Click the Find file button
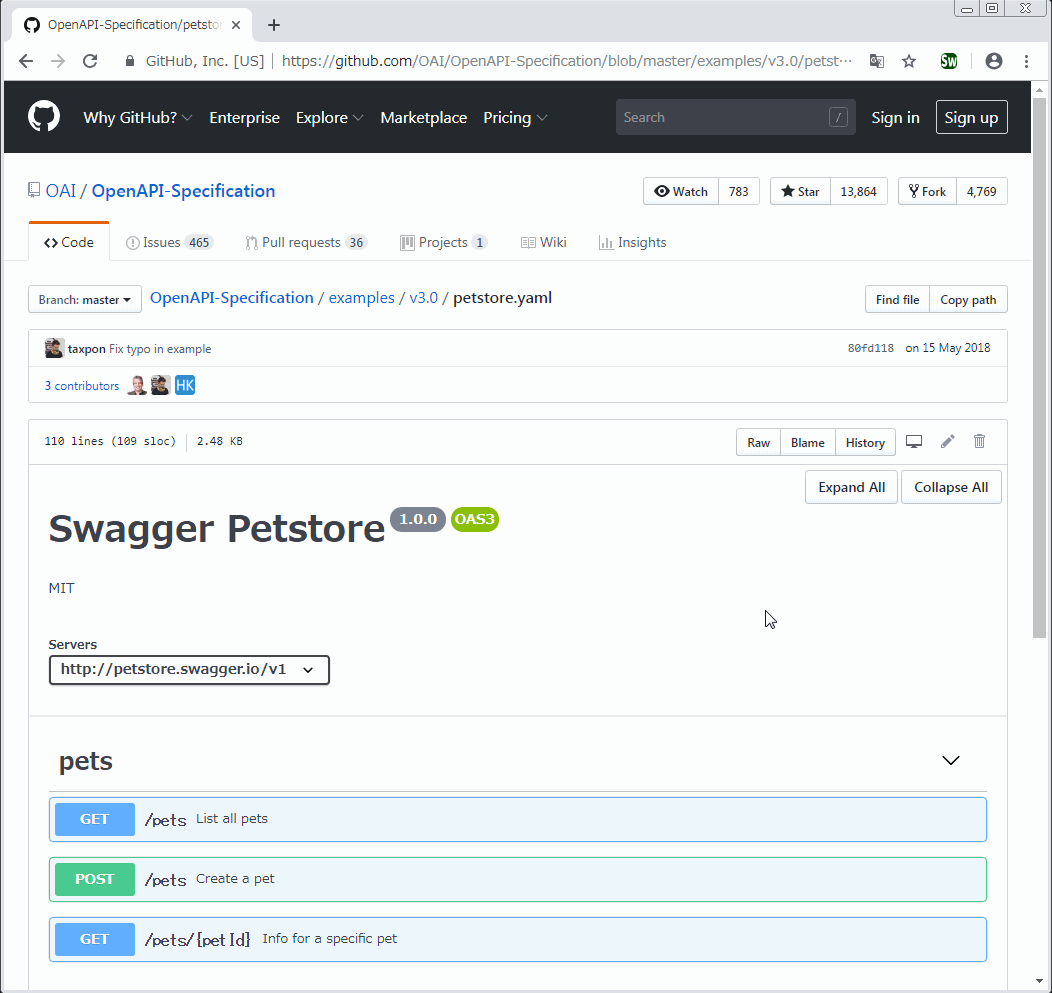The height and width of the screenshot is (993, 1052). (897, 299)
